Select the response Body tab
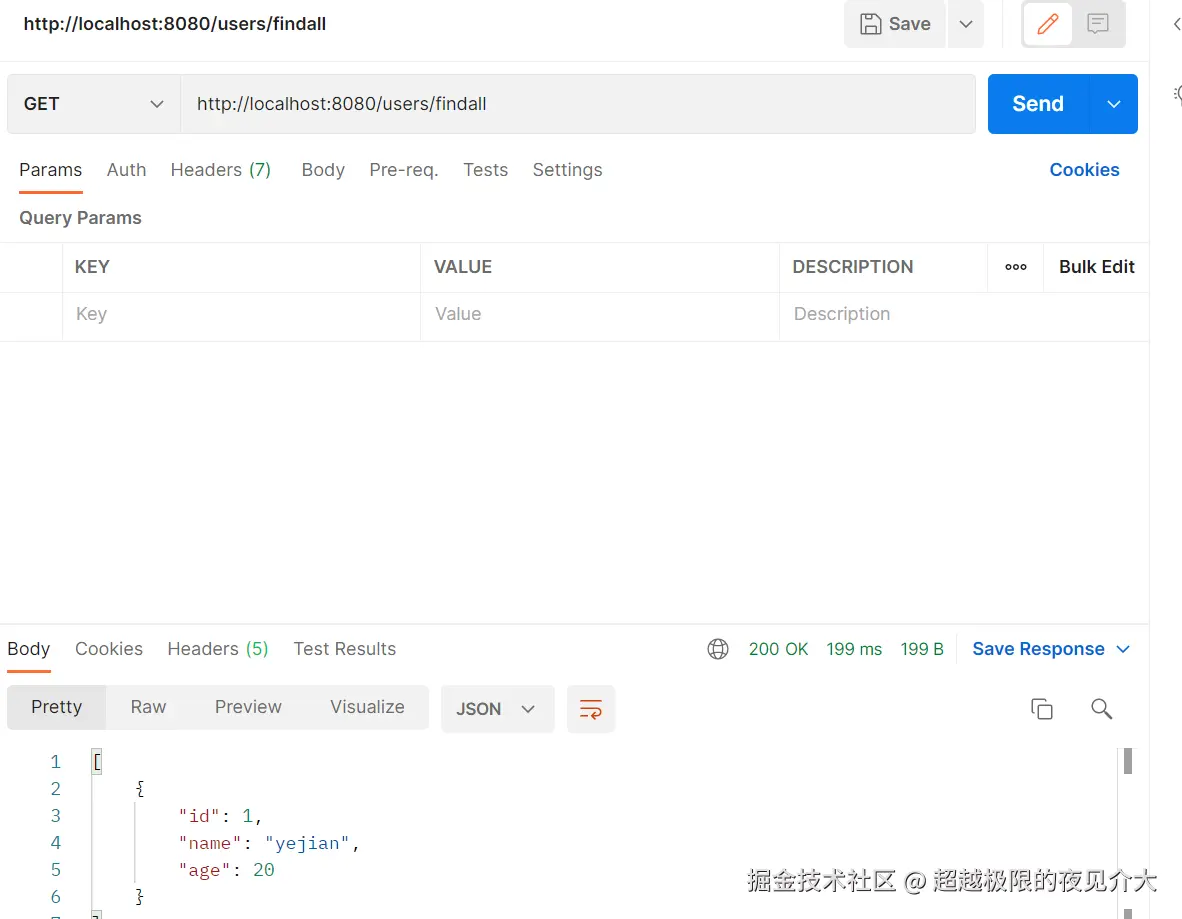 [x=29, y=649]
